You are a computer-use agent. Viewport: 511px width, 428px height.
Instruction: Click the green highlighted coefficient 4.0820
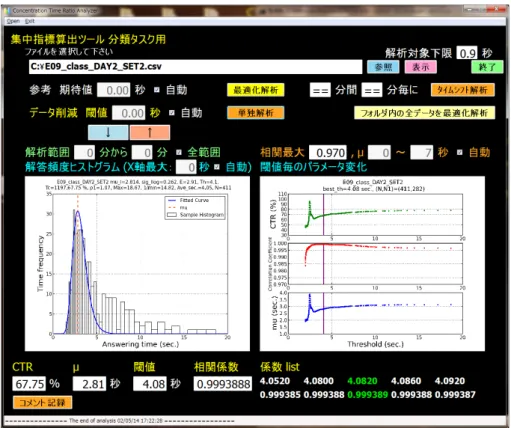362,381
